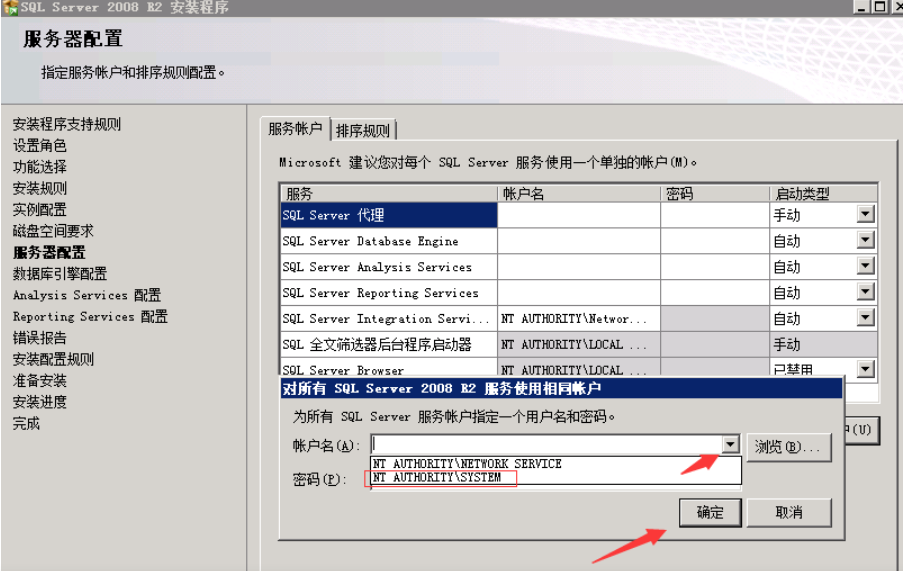This screenshot has height=571, width=903.
Task: Click 实例配置 in the sidebar
Action: (x=40, y=210)
